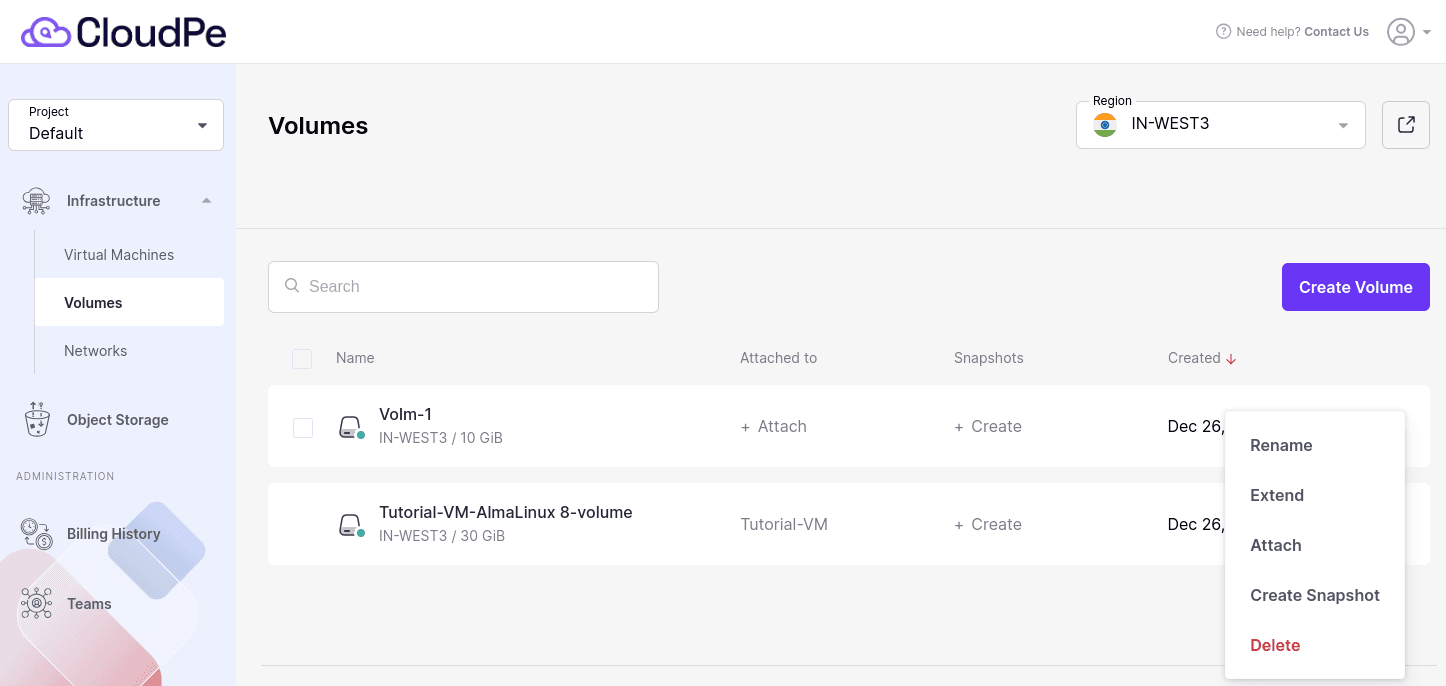Switch to Virtual Machines in sidebar
This screenshot has width=1446, height=686.
pyautogui.click(x=119, y=254)
